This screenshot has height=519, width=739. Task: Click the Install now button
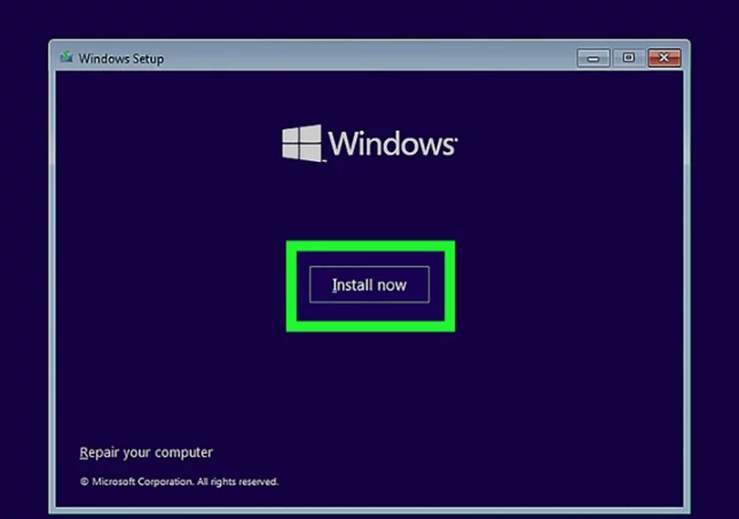click(x=369, y=284)
